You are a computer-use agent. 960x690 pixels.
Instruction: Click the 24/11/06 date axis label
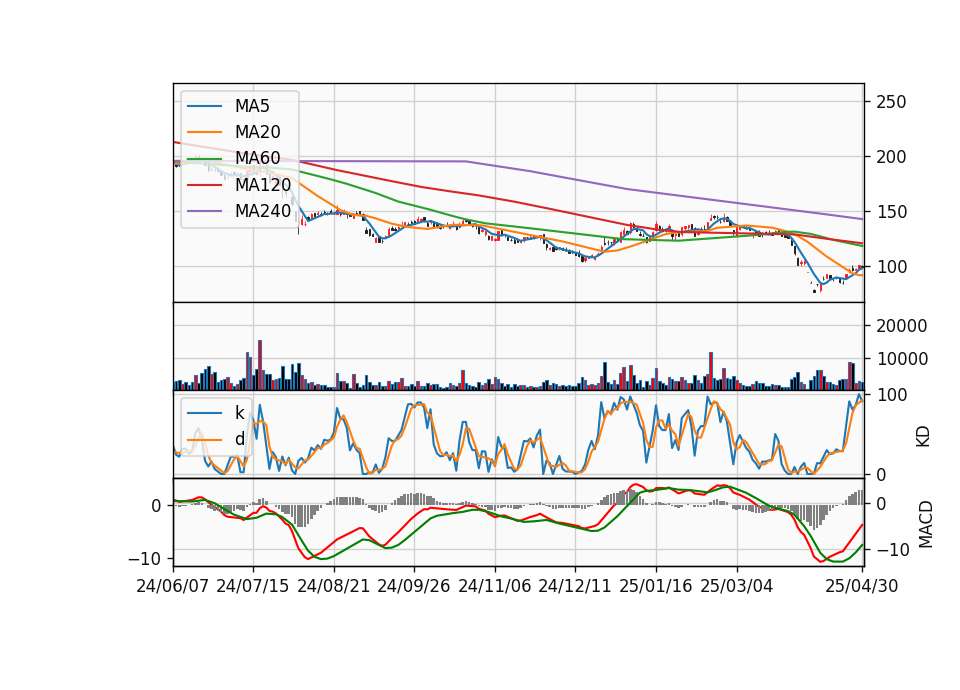(495, 586)
